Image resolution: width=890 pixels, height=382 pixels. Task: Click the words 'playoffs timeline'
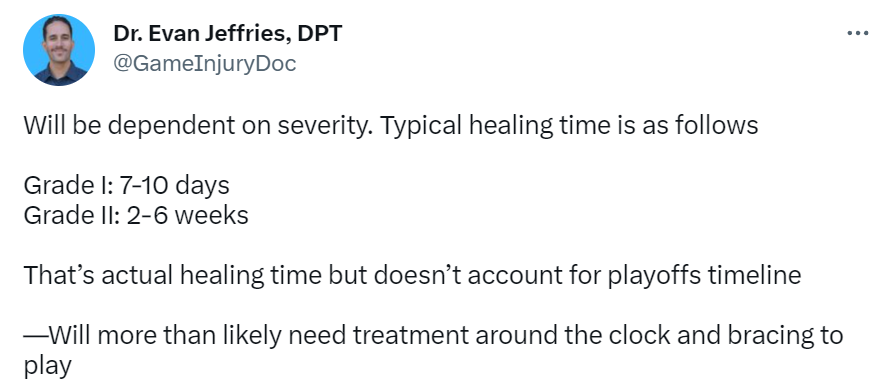[704, 275]
